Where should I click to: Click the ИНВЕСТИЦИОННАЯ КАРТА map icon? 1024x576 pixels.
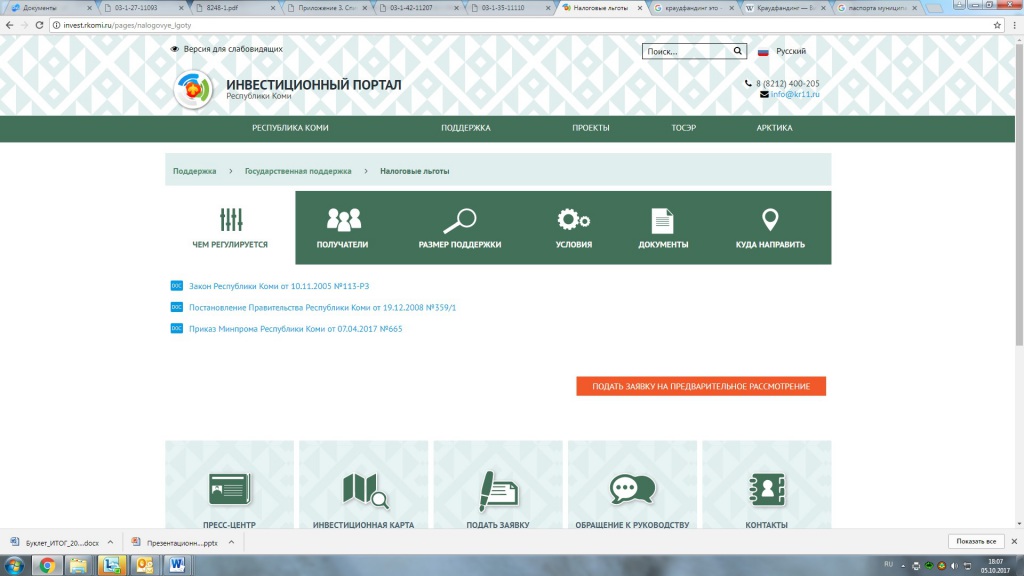tap(365, 490)
